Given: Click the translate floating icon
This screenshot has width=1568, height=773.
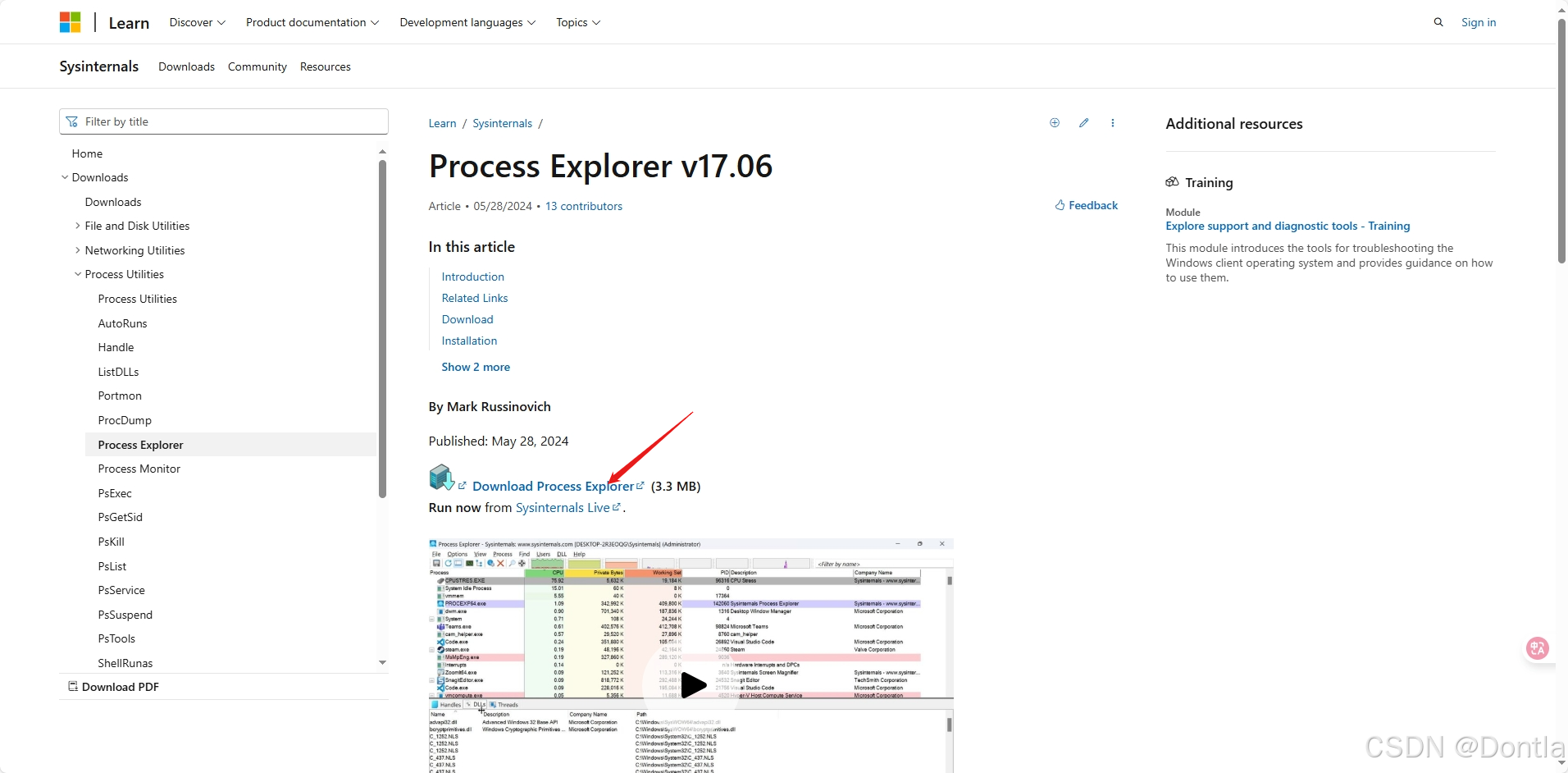Looking at the screenshot, I should click(x=1538, y=648).
